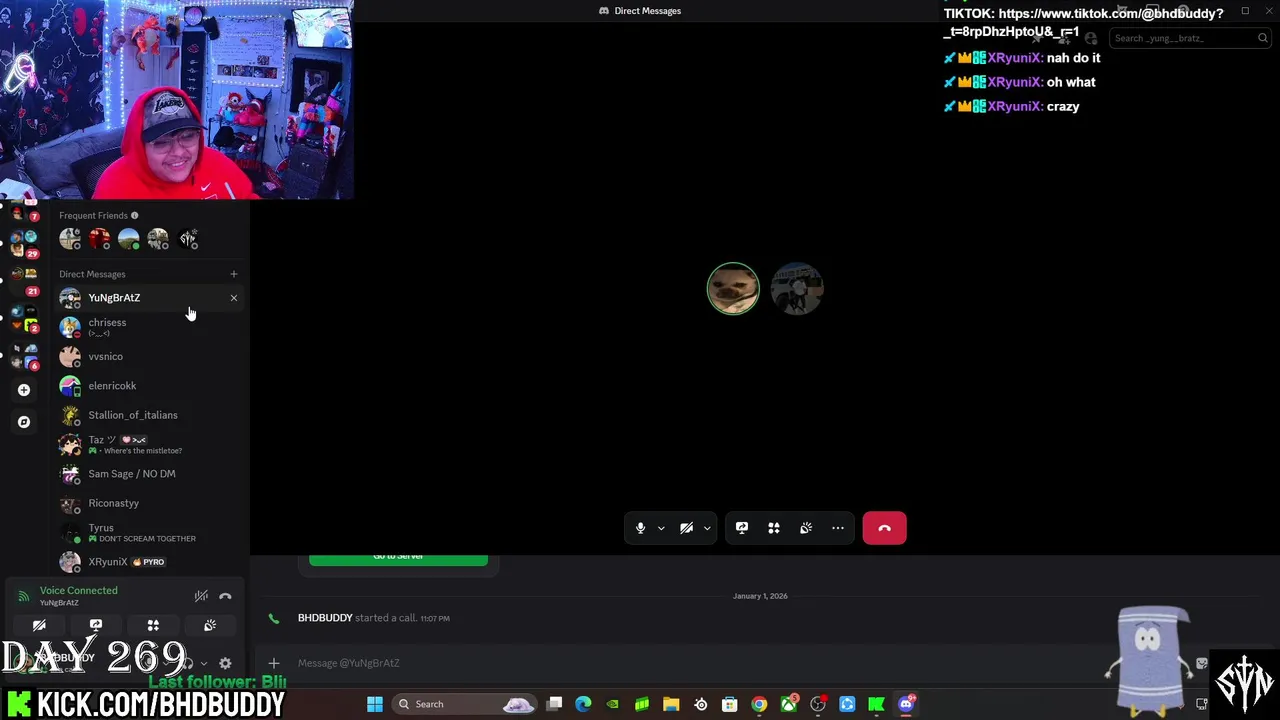Open Discord from the taskbar
The image size is (1280, 720).
pyautogui.click(x=906, y=704)
